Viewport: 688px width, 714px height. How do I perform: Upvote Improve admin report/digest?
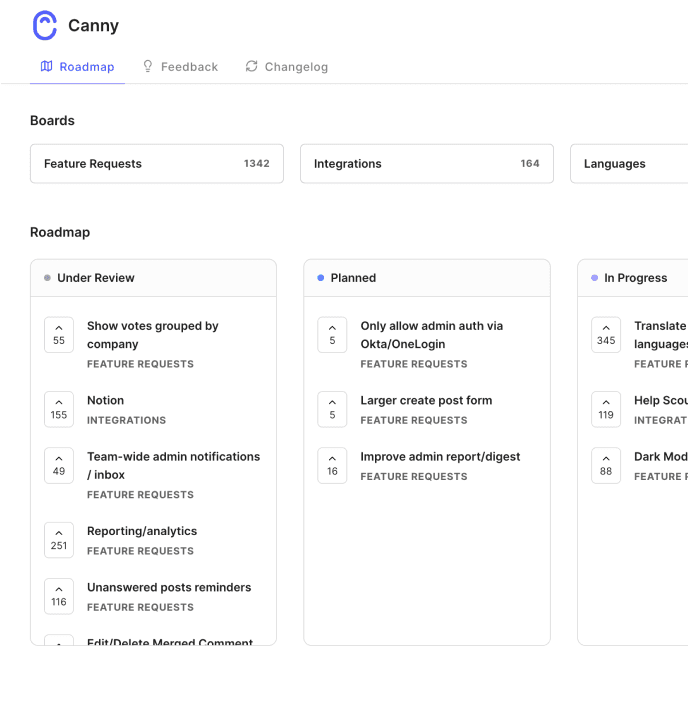click(332, 465)
